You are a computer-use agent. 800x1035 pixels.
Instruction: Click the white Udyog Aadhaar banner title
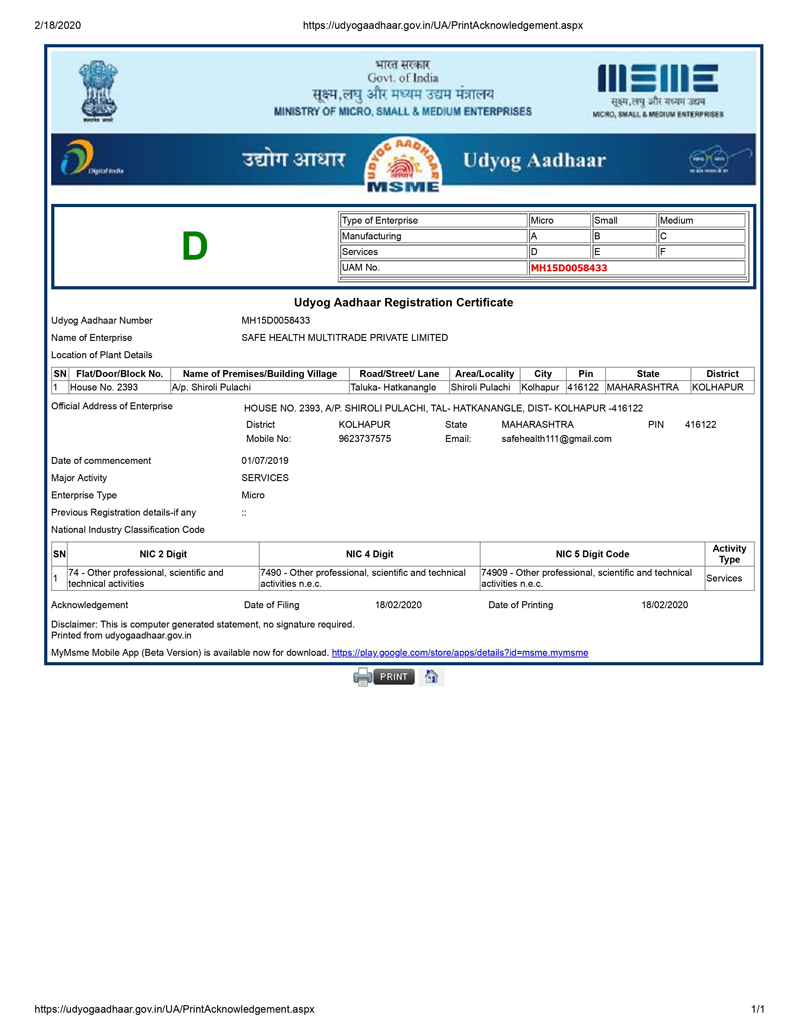tap(534, 160)
